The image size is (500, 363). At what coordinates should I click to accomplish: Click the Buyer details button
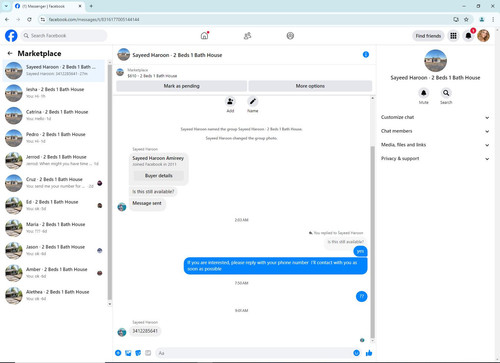[159, 176]
